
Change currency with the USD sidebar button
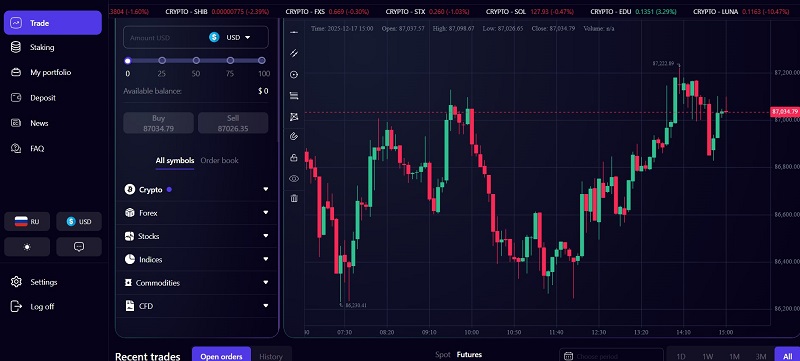[79, 221]
